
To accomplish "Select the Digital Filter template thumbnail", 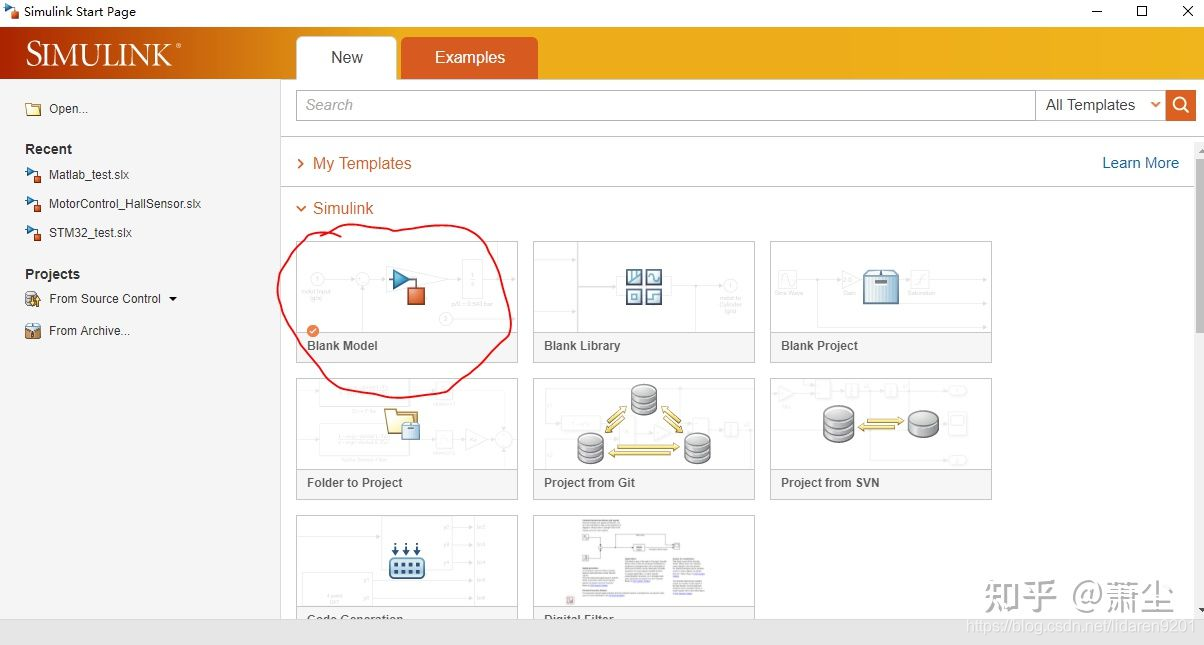I will coord(644,561).
